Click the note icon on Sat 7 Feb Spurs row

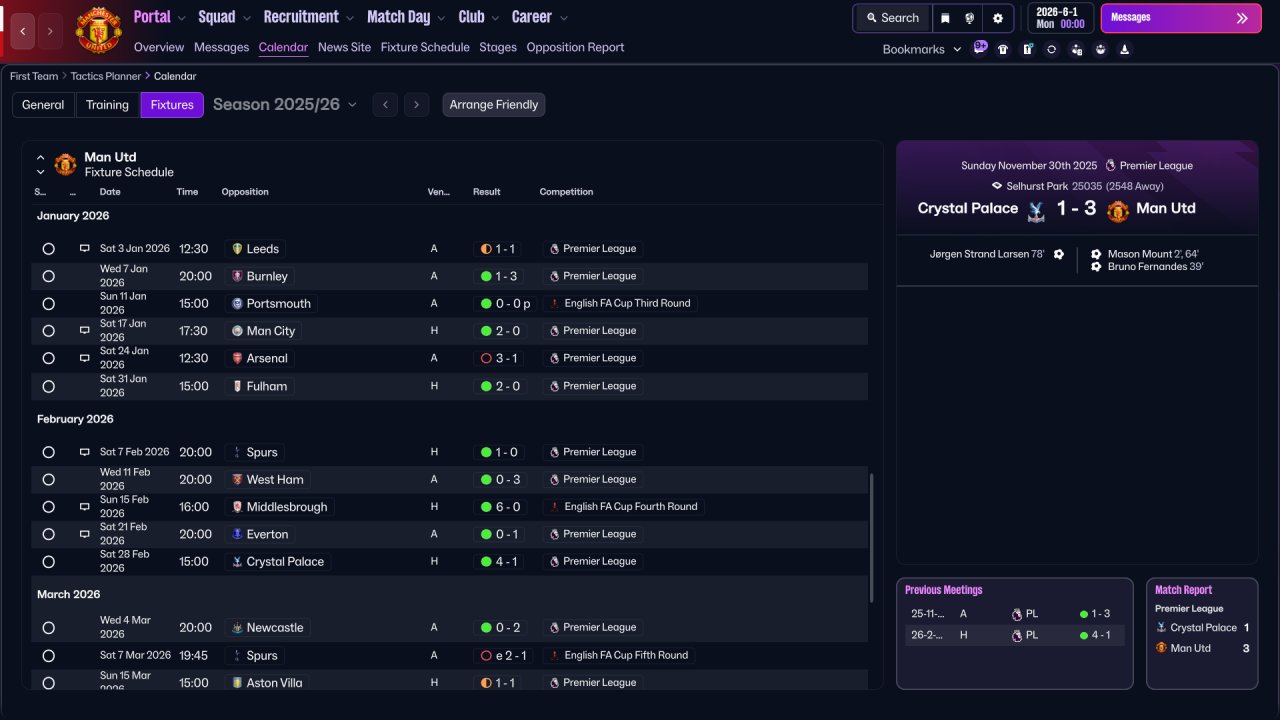85,452
